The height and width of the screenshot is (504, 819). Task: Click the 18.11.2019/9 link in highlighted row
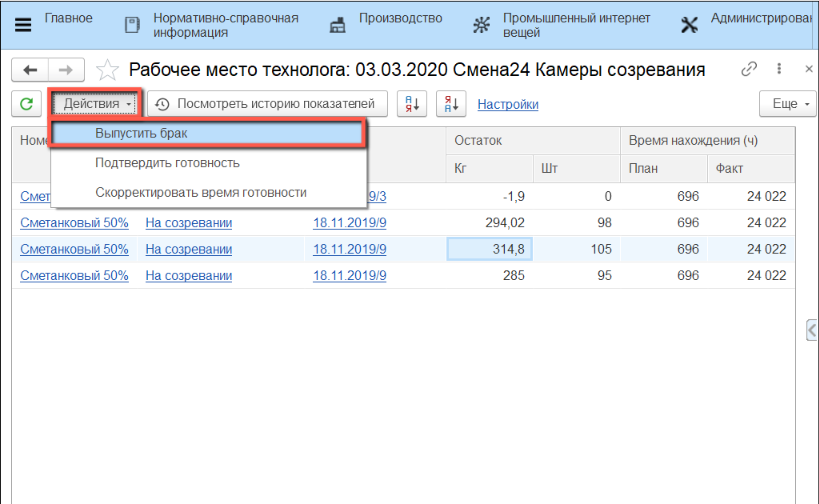[349, 249]
